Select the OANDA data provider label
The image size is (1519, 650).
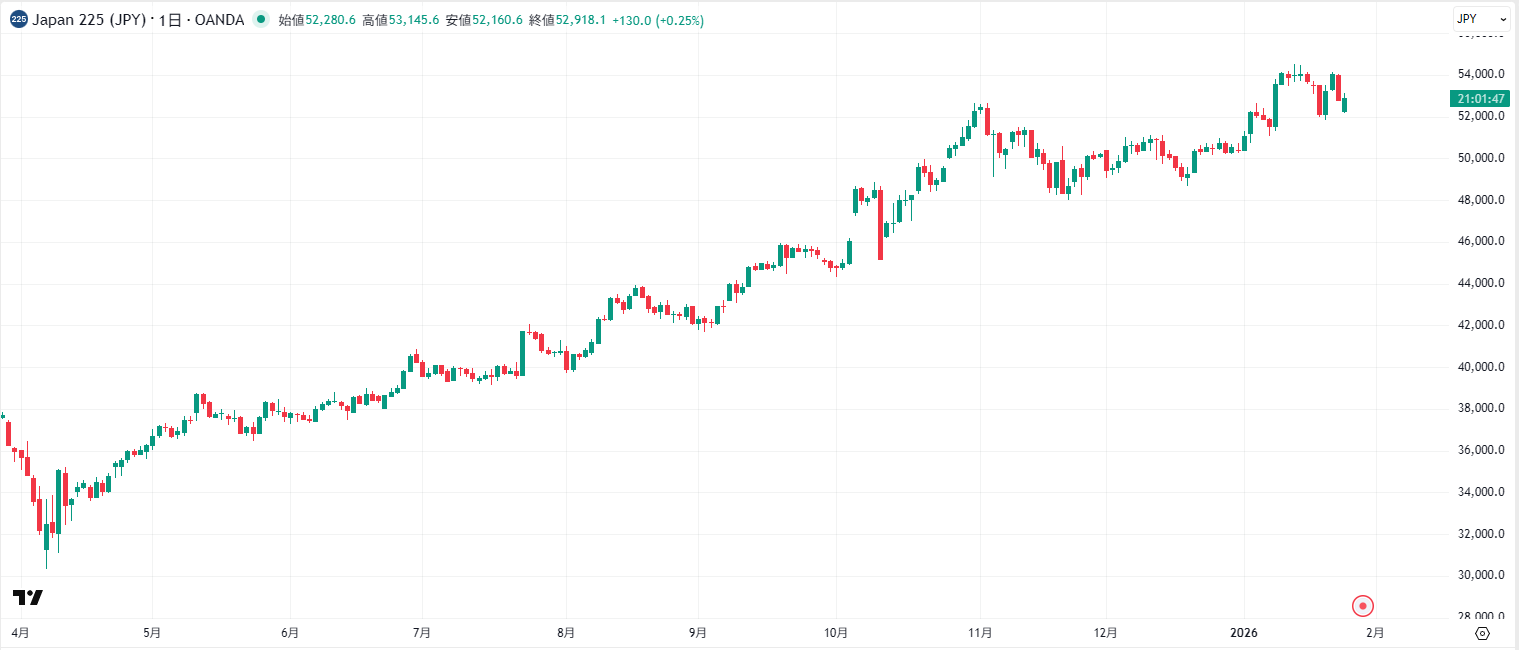click(220, 19)
